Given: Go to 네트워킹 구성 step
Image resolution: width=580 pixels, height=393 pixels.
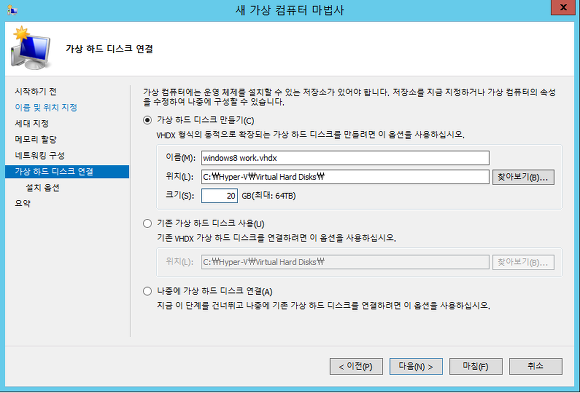Looking at the screenshot, I should point(40,155).
